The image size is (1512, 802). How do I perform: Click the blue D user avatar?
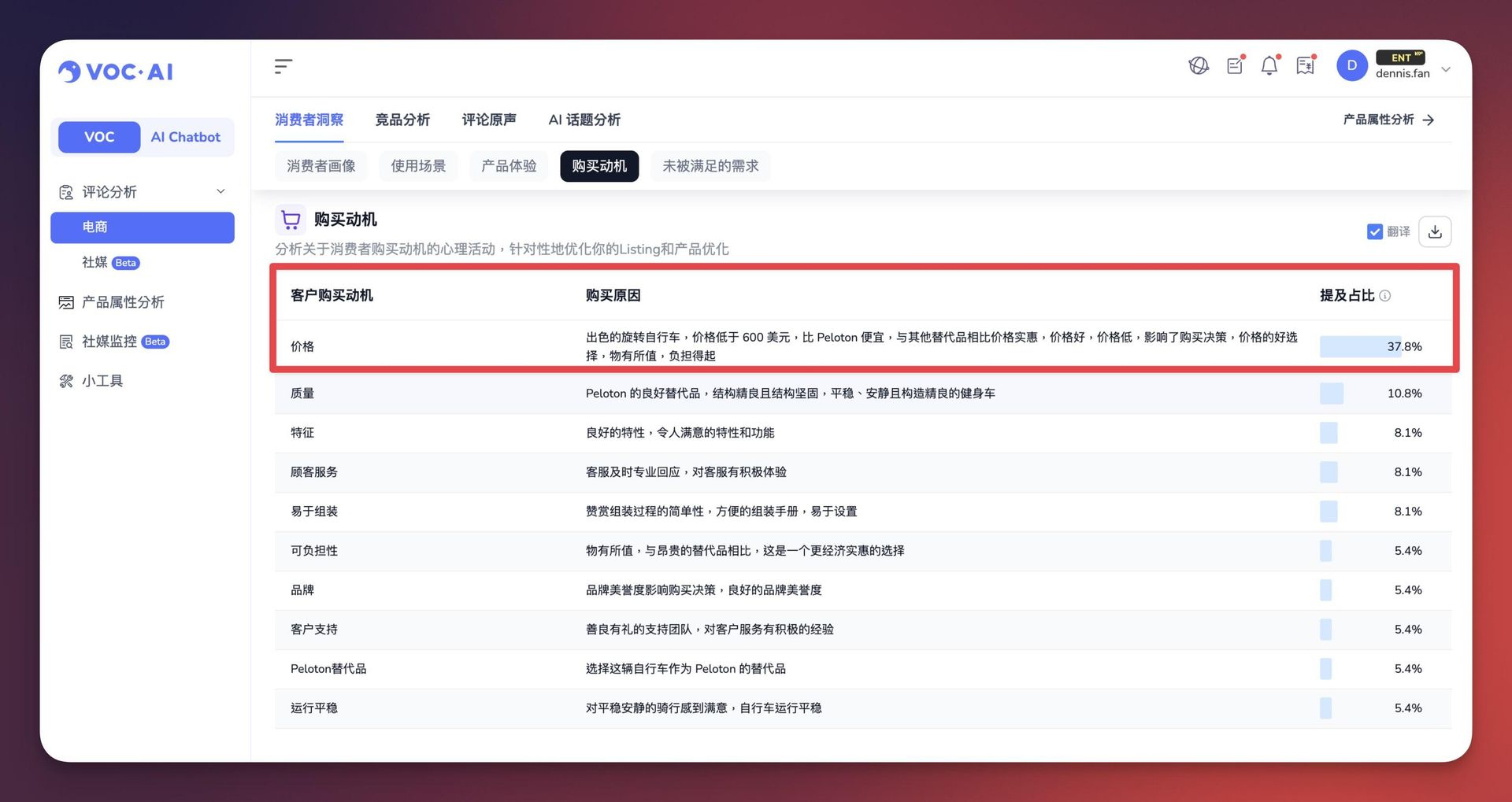[x=1351, y=66]
